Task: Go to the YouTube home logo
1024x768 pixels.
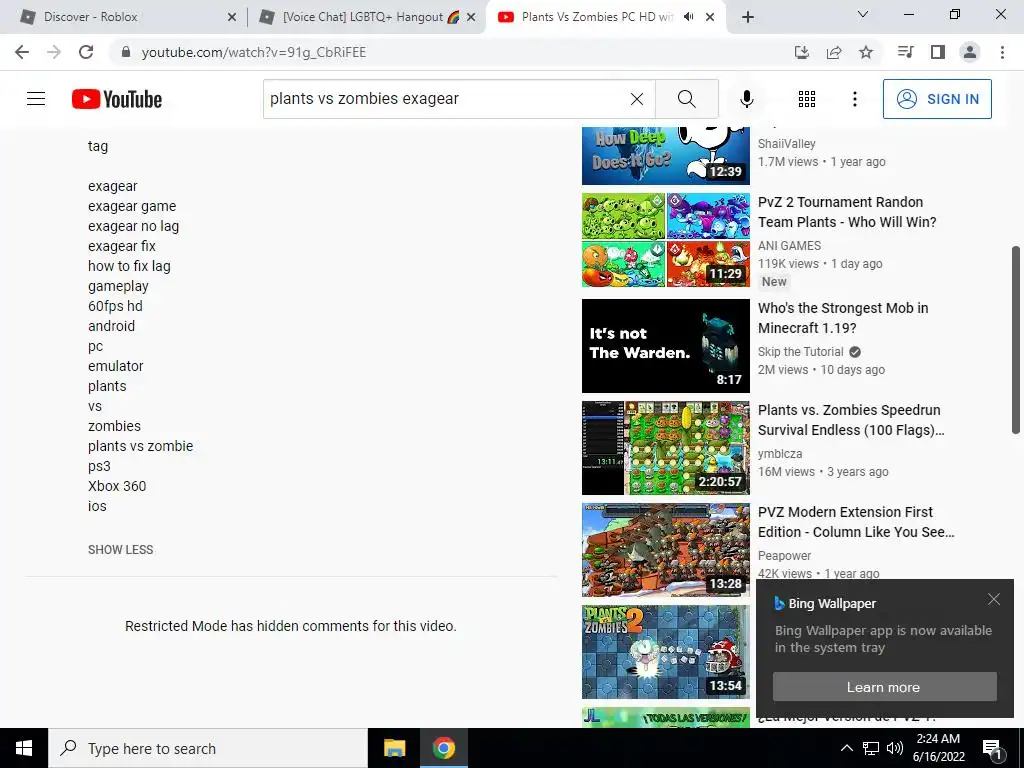Action: click(117, 99)
